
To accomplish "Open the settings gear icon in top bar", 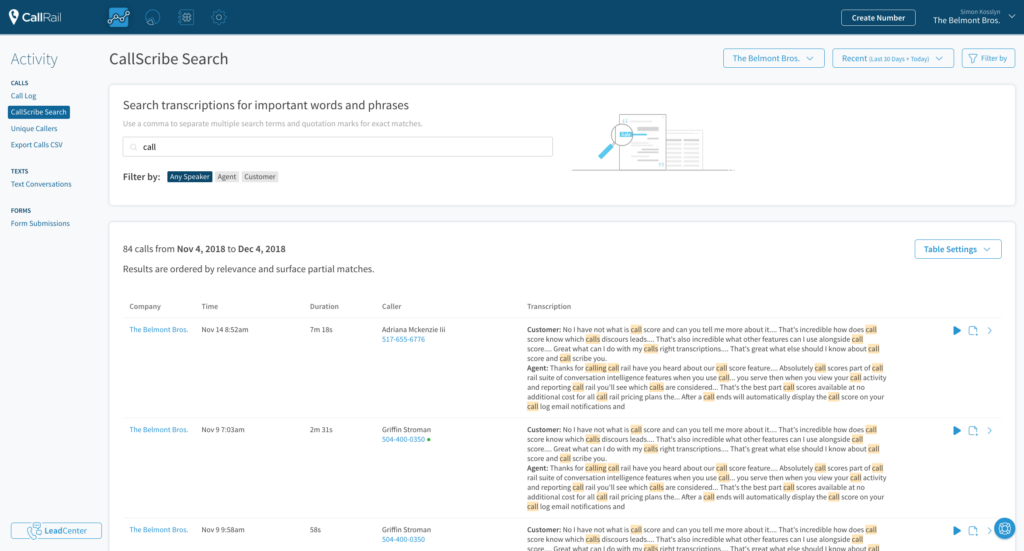I will (x=219, y=17).
